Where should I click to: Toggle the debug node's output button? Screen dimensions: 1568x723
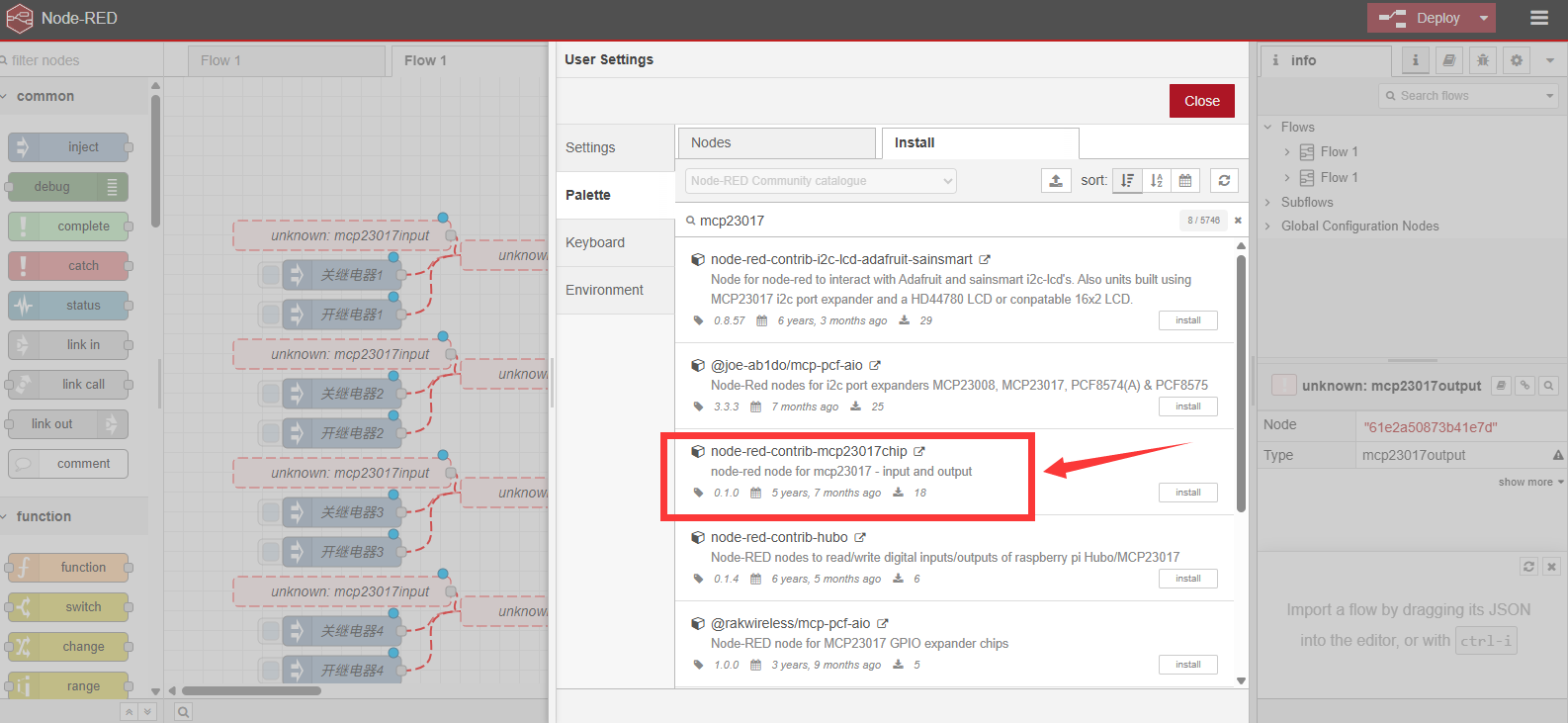tap(113, 187)
